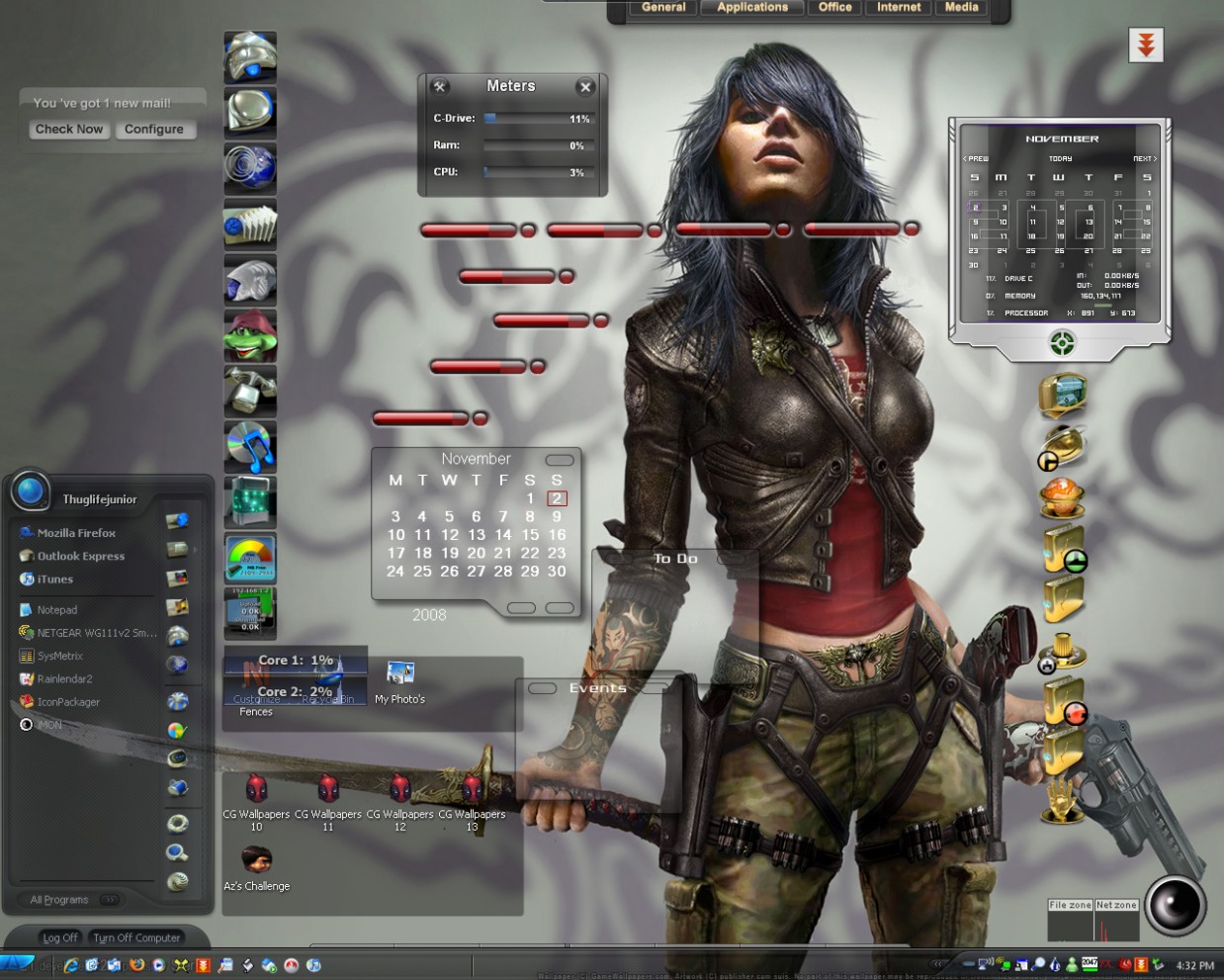Viewport: 1224px width, 980px height.
Task: Toggle the left pill button on To Do widget
Action: (620, 559)
